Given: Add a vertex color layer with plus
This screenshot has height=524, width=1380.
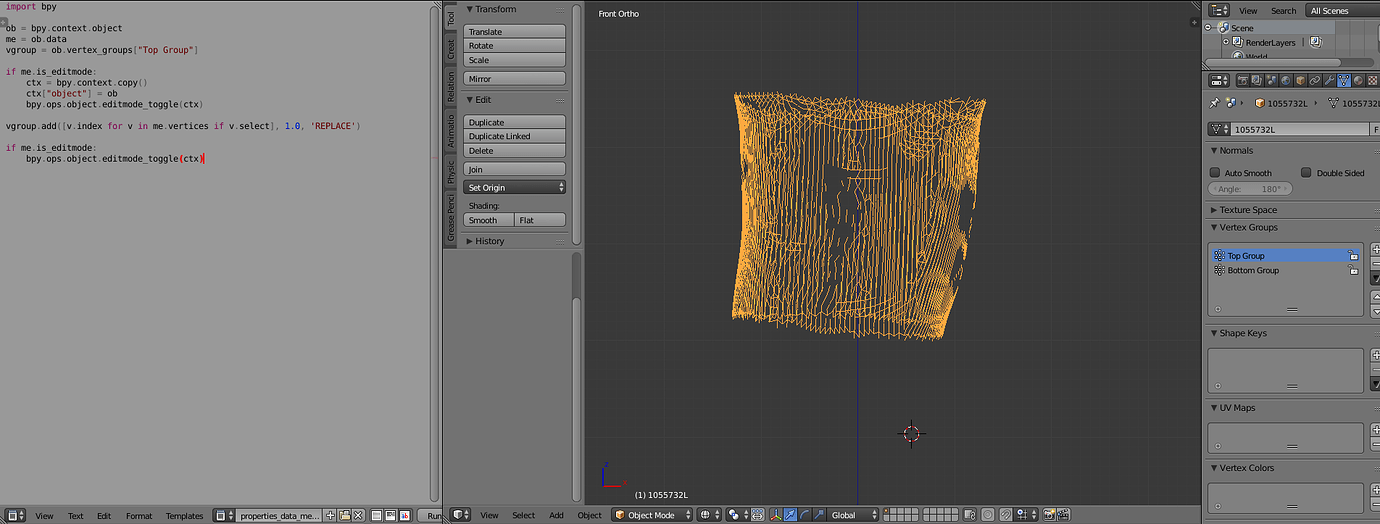Looking at the screenshot, I should tap(1375, 490).
